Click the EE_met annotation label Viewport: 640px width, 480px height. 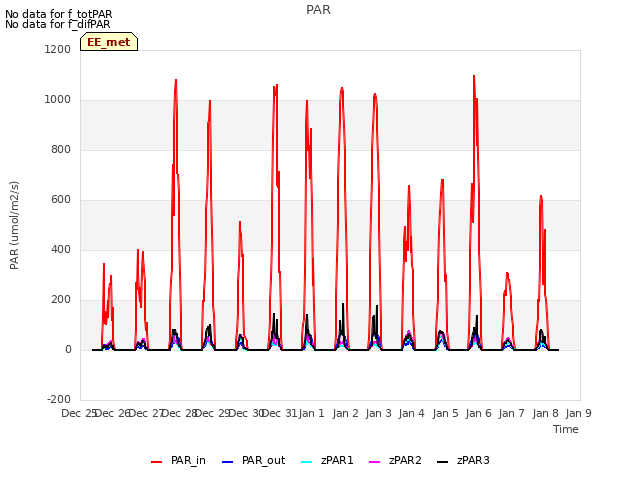(109, 42)
